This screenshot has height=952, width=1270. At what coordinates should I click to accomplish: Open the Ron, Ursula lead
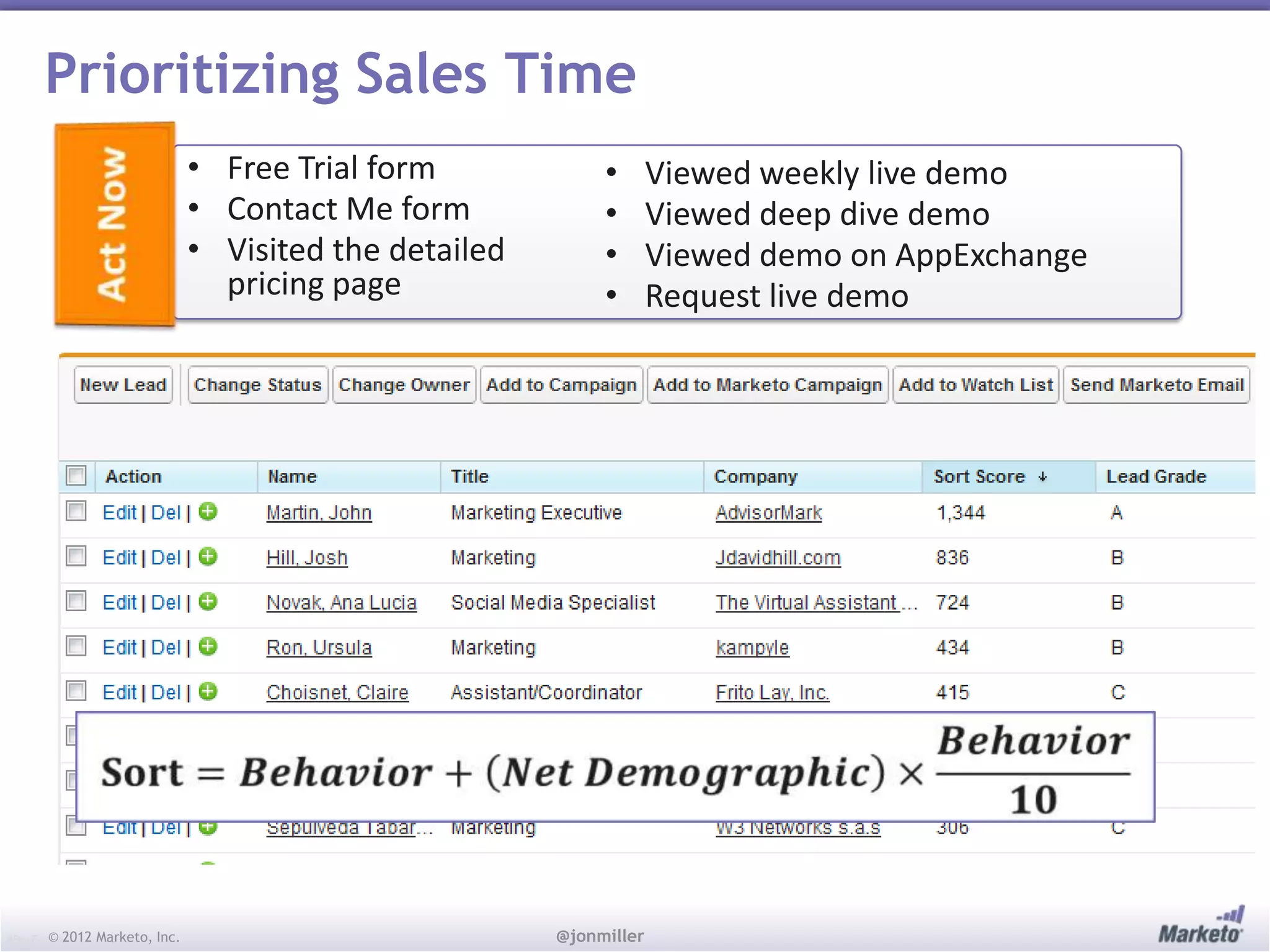(319, 648)
